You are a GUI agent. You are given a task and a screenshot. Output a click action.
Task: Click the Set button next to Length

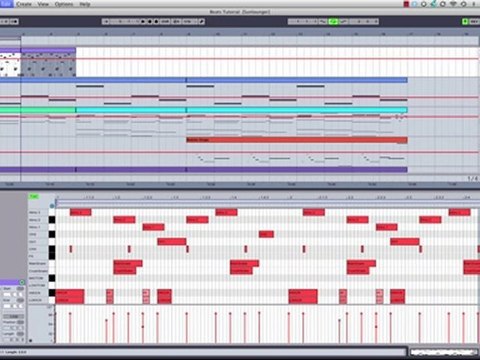click(20, 334)
